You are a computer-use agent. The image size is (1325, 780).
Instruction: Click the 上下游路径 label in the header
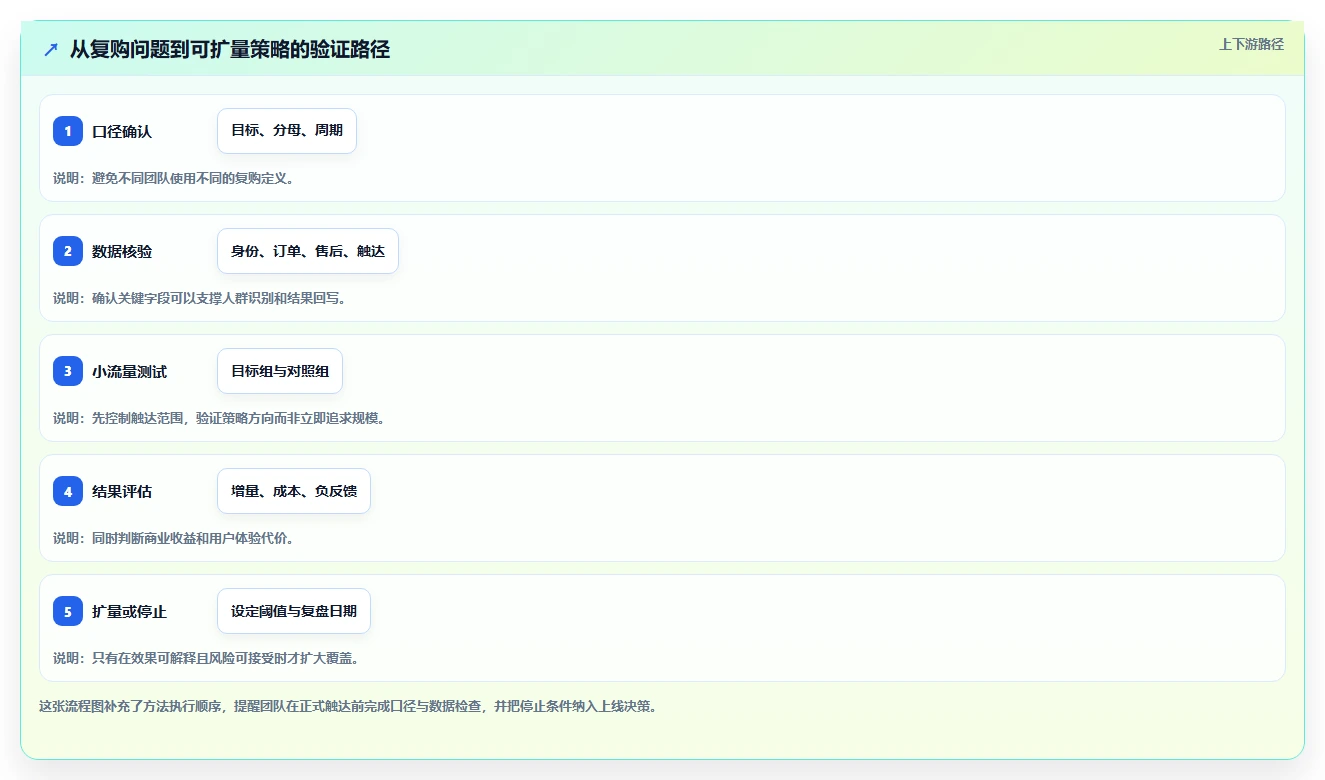(1251, 44)
